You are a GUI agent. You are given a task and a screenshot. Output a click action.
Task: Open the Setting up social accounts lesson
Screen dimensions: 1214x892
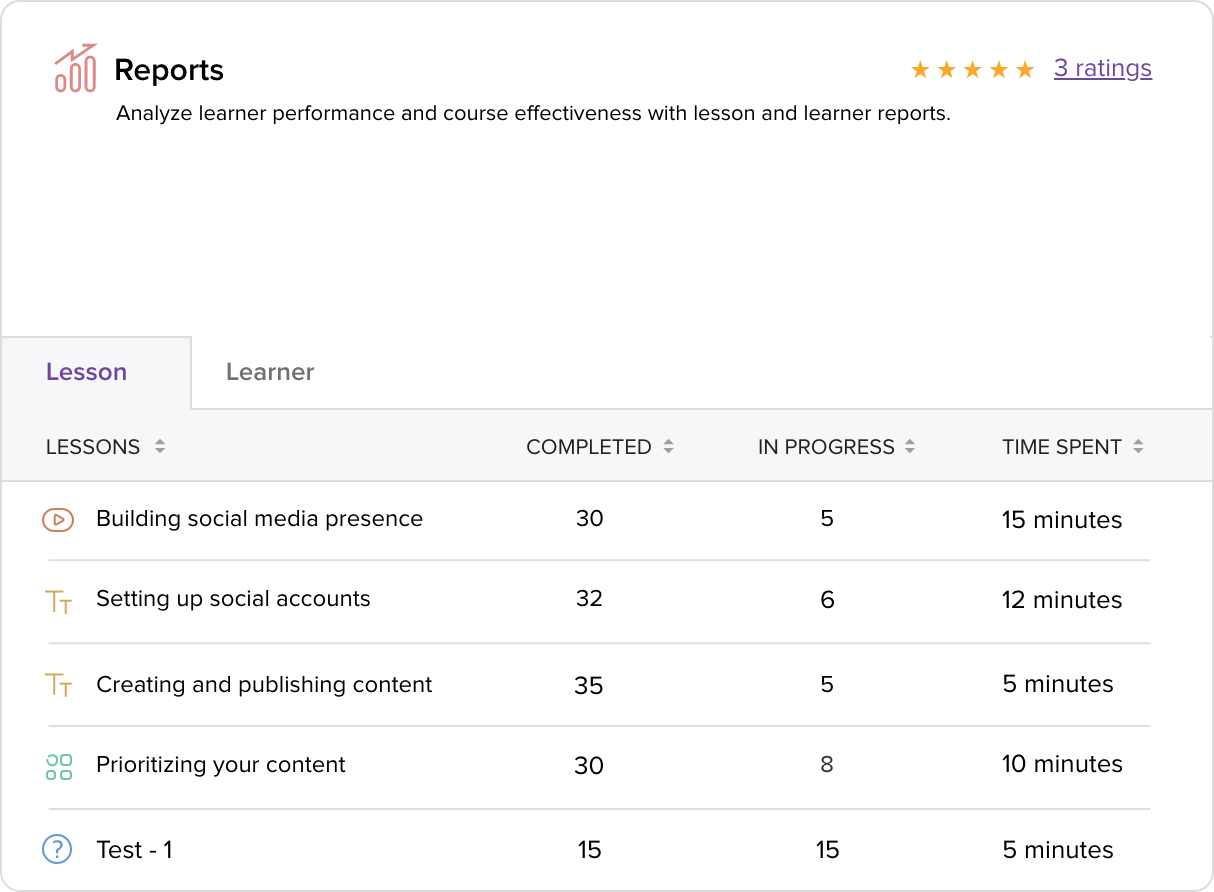[233, 599]
